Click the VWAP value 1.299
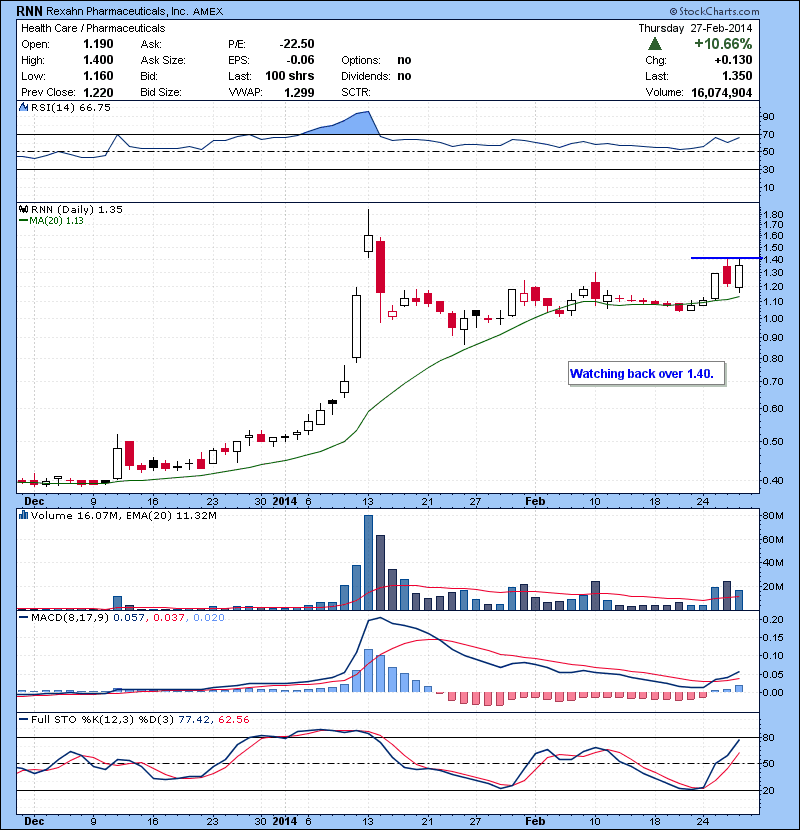The height and width of the screenshot is (830, 800). click(299, 93)
